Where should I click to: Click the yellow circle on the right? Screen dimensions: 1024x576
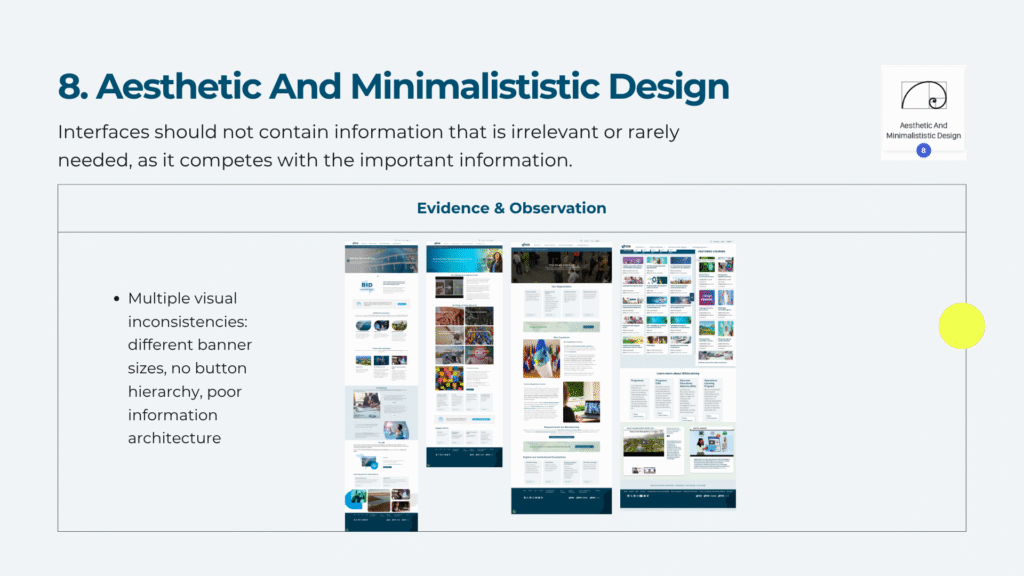(x=962, y=326)
